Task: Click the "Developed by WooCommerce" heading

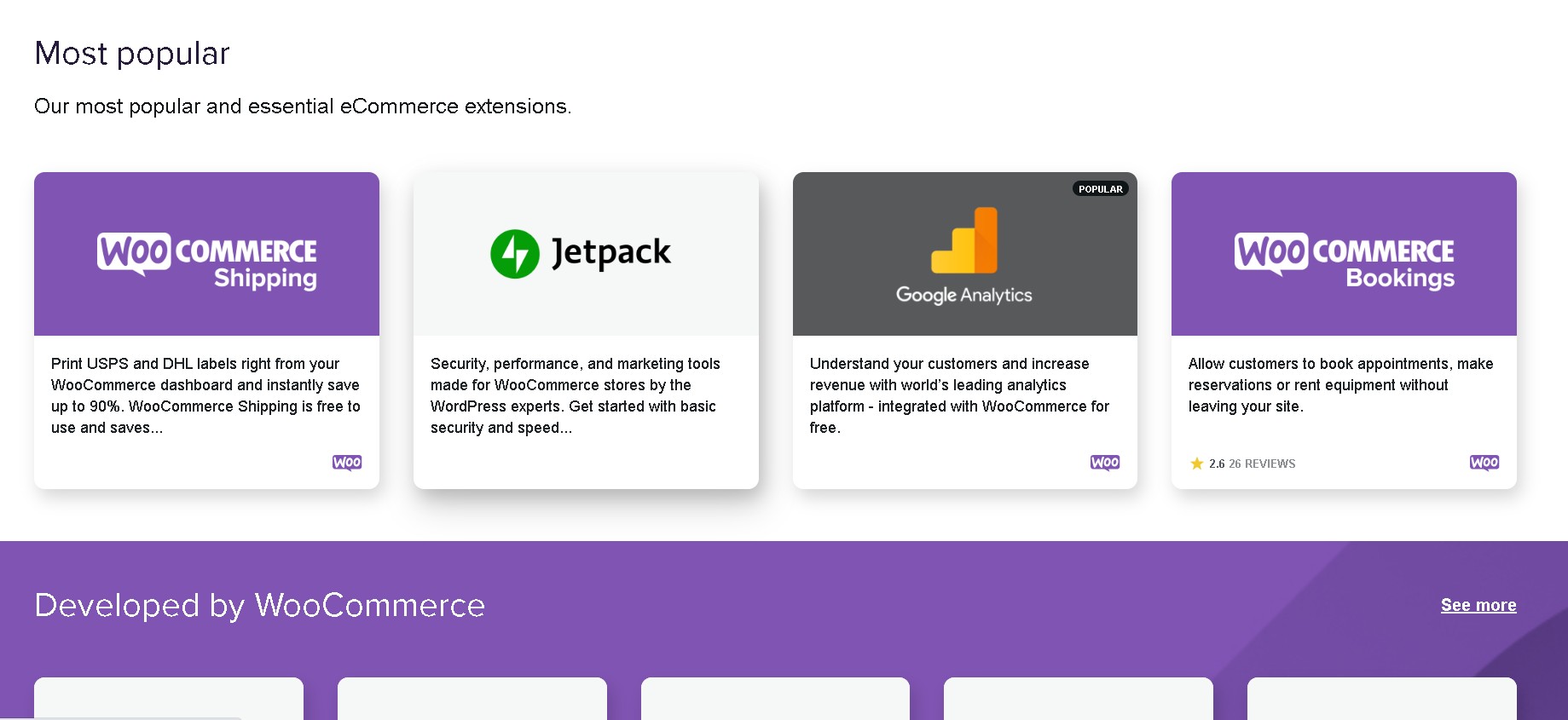Action: 259,605
